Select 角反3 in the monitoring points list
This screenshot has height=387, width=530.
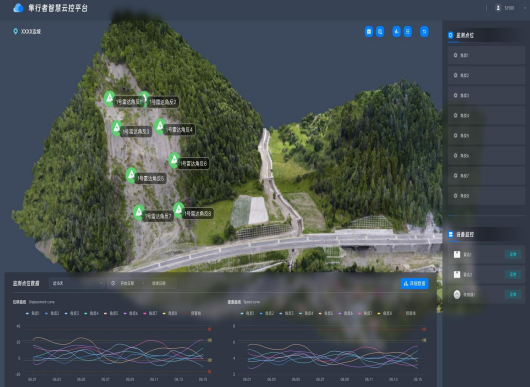pos(486,95)
